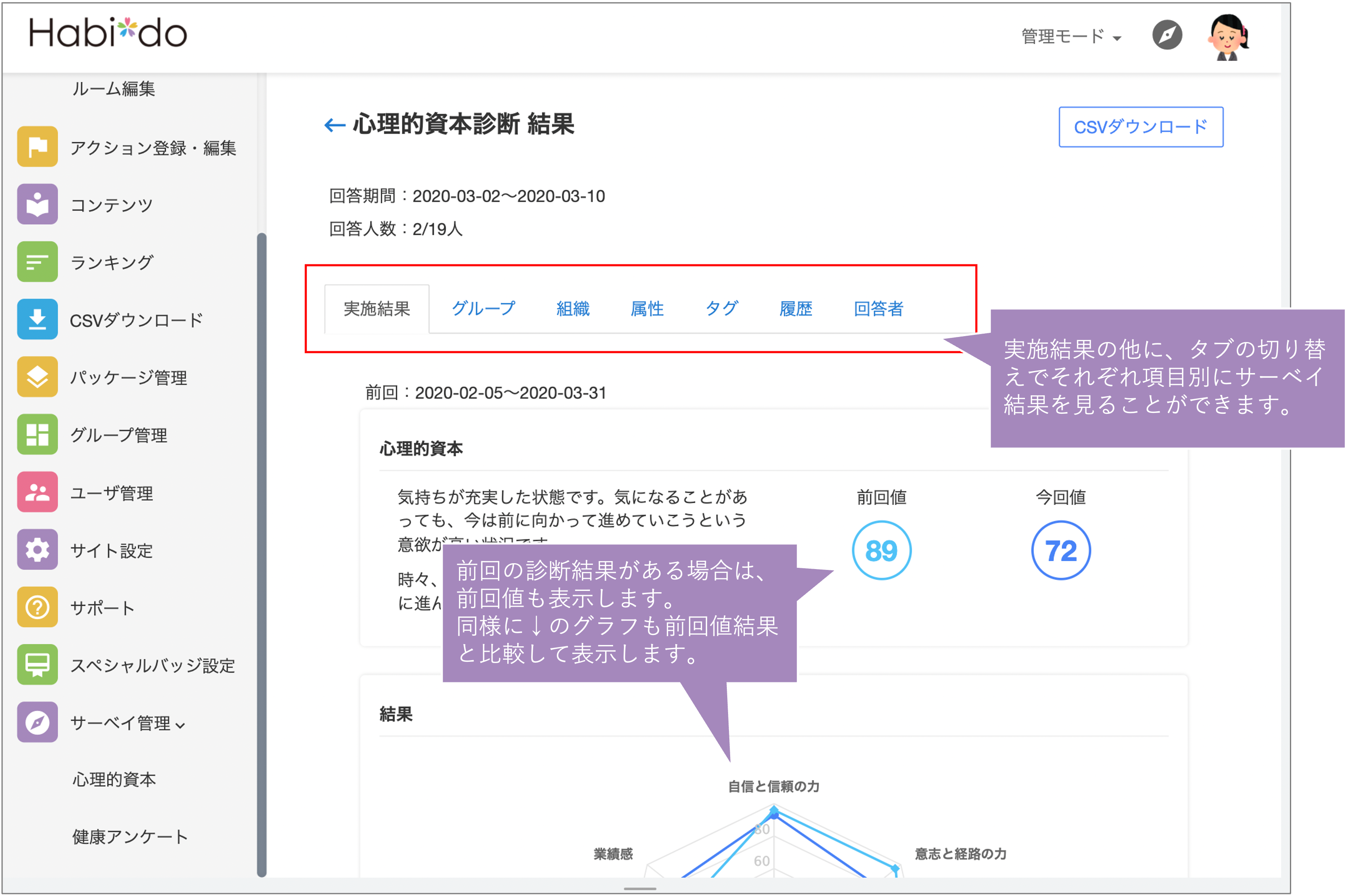
Task: Select 健康アンケート submenu item
Action: tap(130, 837)
